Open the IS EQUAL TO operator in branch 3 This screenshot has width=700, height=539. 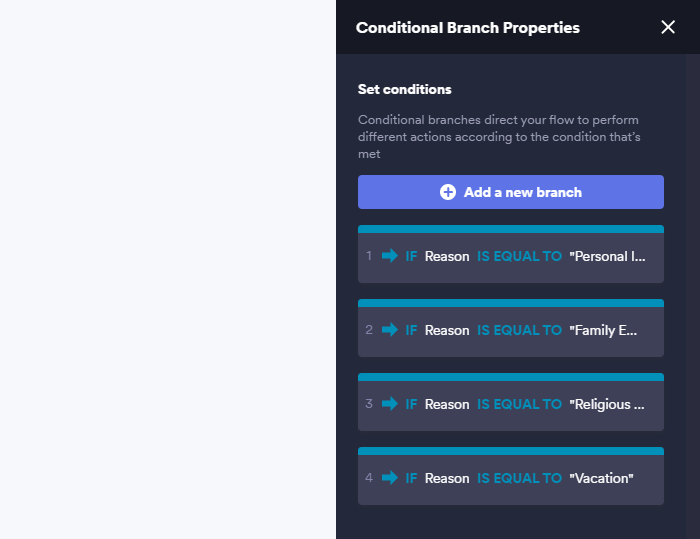pyautogui.click(x=519, y=404)
